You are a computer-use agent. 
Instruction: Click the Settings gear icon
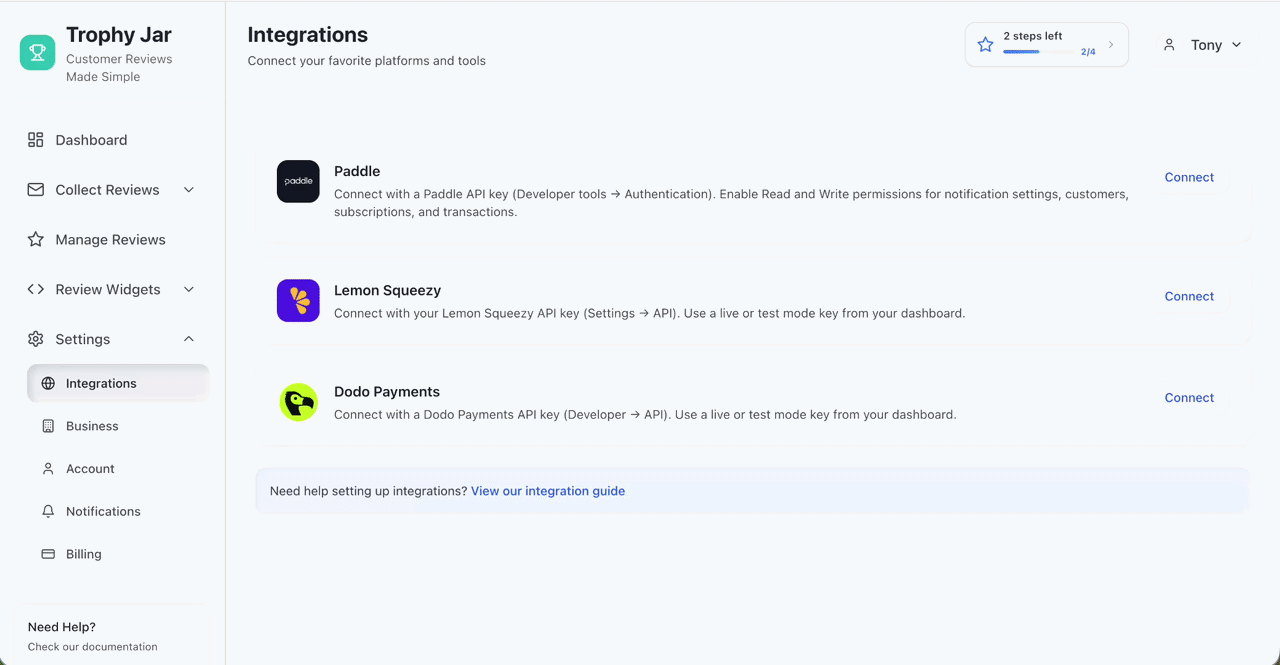click(x=36, y=339)
